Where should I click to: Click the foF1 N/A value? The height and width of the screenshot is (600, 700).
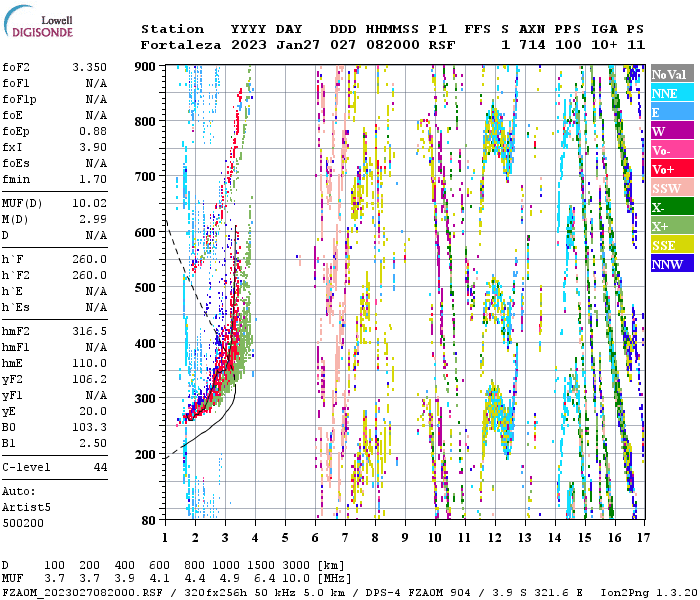point(96,83)
